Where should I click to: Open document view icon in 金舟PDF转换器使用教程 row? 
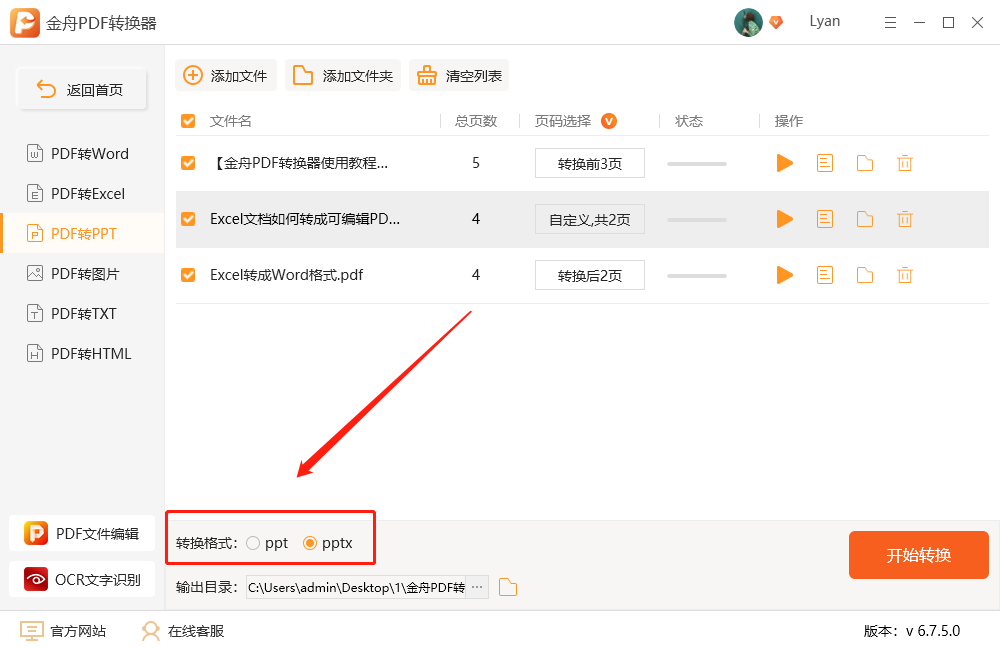825,163
